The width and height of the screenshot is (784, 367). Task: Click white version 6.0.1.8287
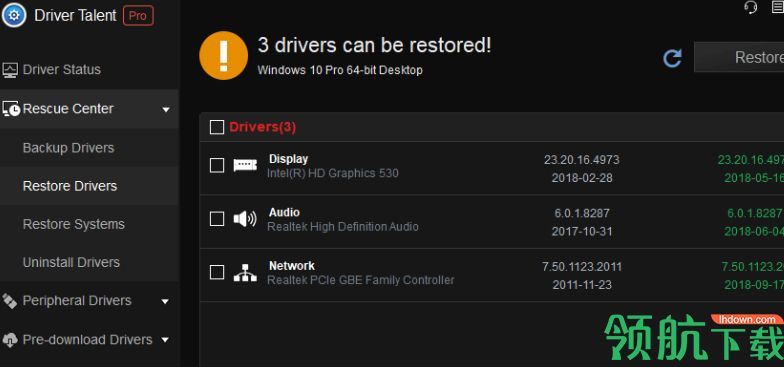click(x=582, y=214)
